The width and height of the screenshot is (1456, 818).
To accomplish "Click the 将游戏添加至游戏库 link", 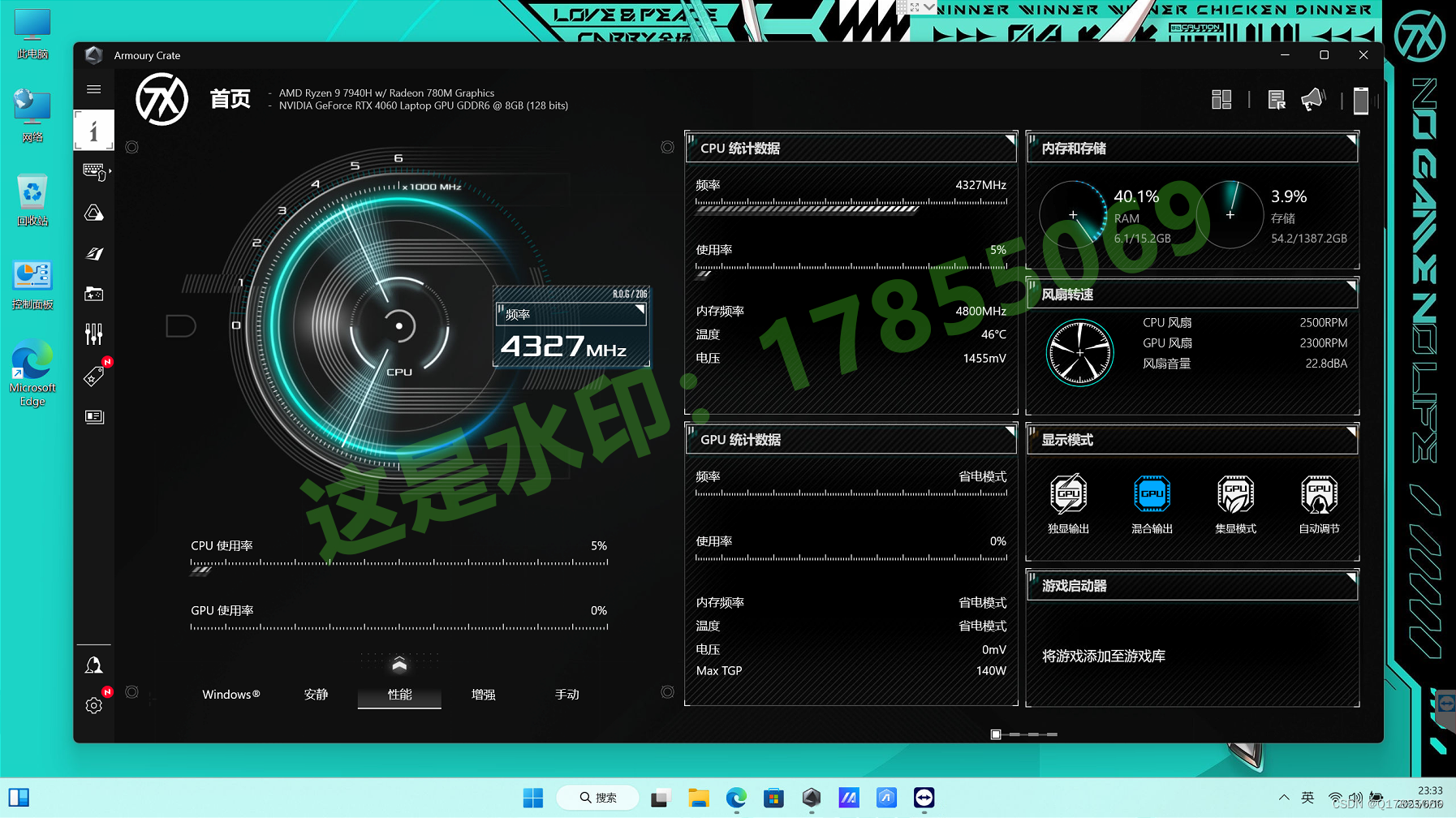I will click(1104, 656).
